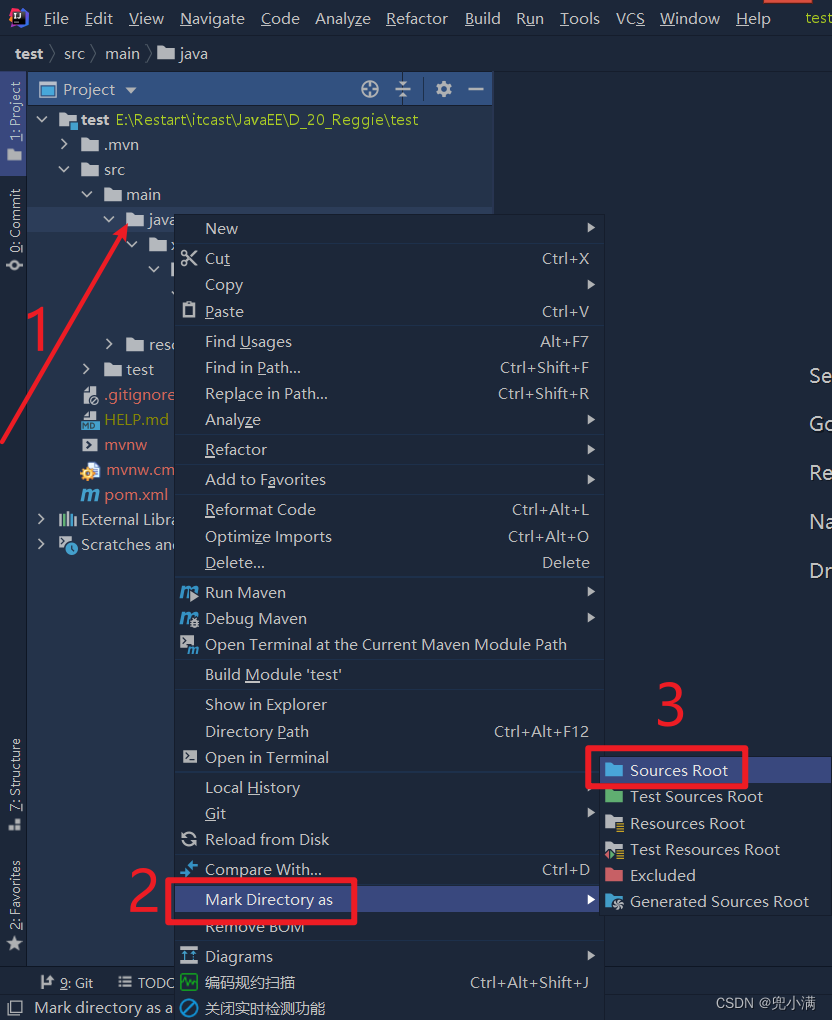Choose Sources Root from submenu
Image resolution: width=832 pixels, height=1020 pixels.
pyautogui.click(x=716, y=770)
